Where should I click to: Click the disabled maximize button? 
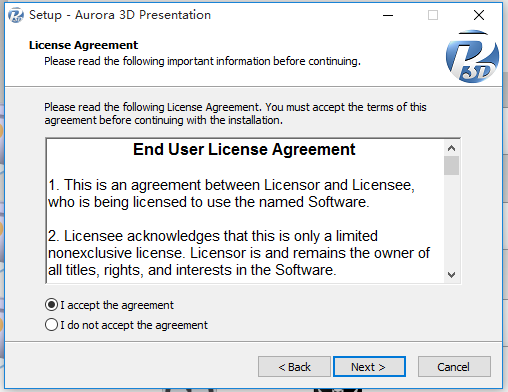coord(433,15)
